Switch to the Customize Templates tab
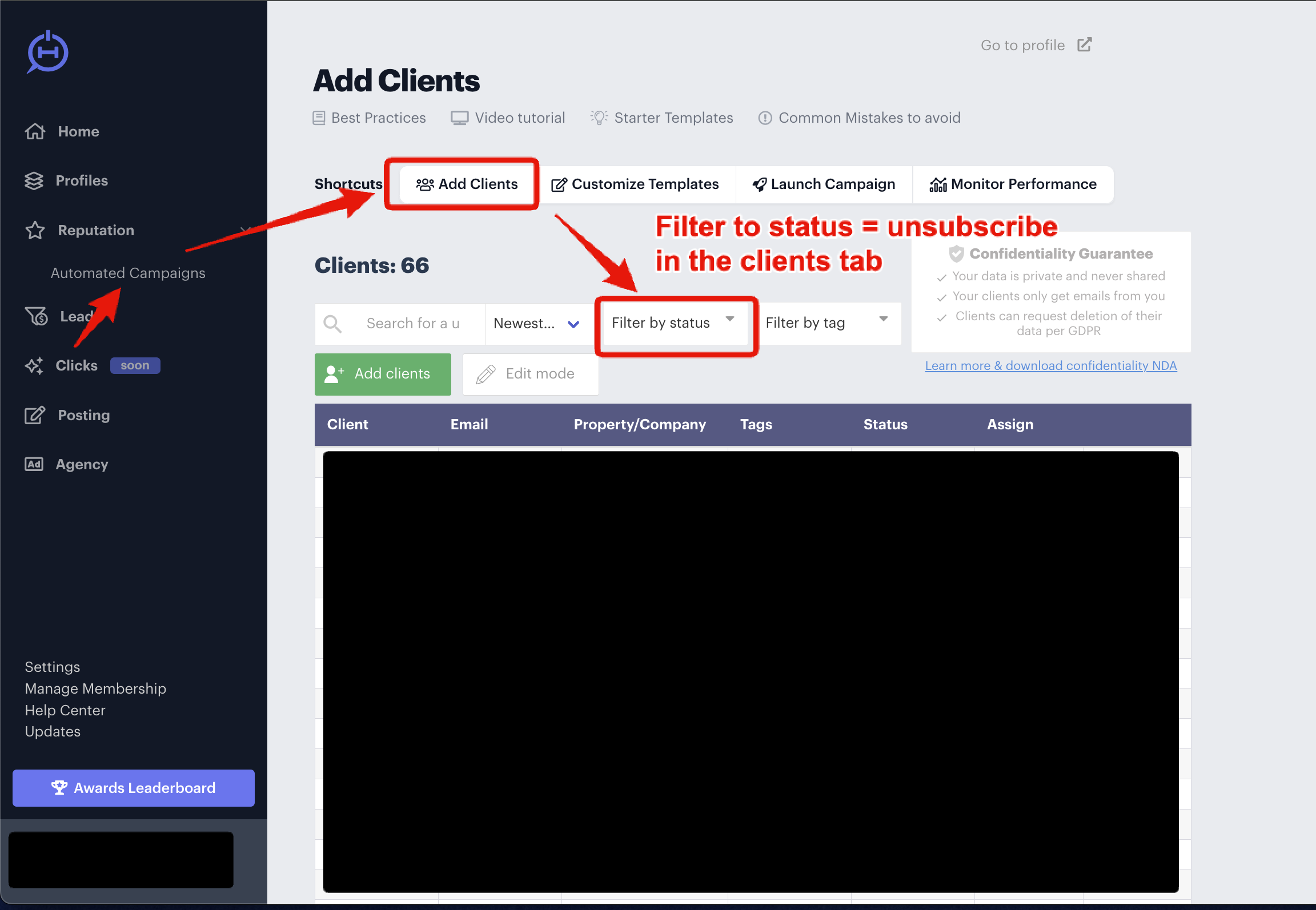Image resolution: width=1316 pixels, height=910 pixels. [635, 184]
